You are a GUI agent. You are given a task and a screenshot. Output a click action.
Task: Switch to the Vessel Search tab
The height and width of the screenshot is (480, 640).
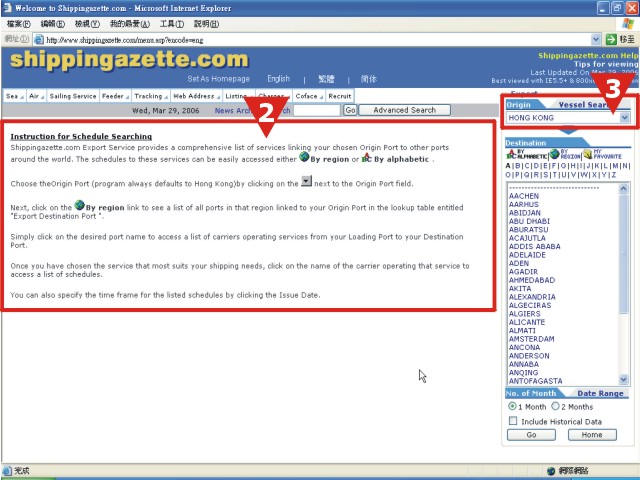[584, 105]
